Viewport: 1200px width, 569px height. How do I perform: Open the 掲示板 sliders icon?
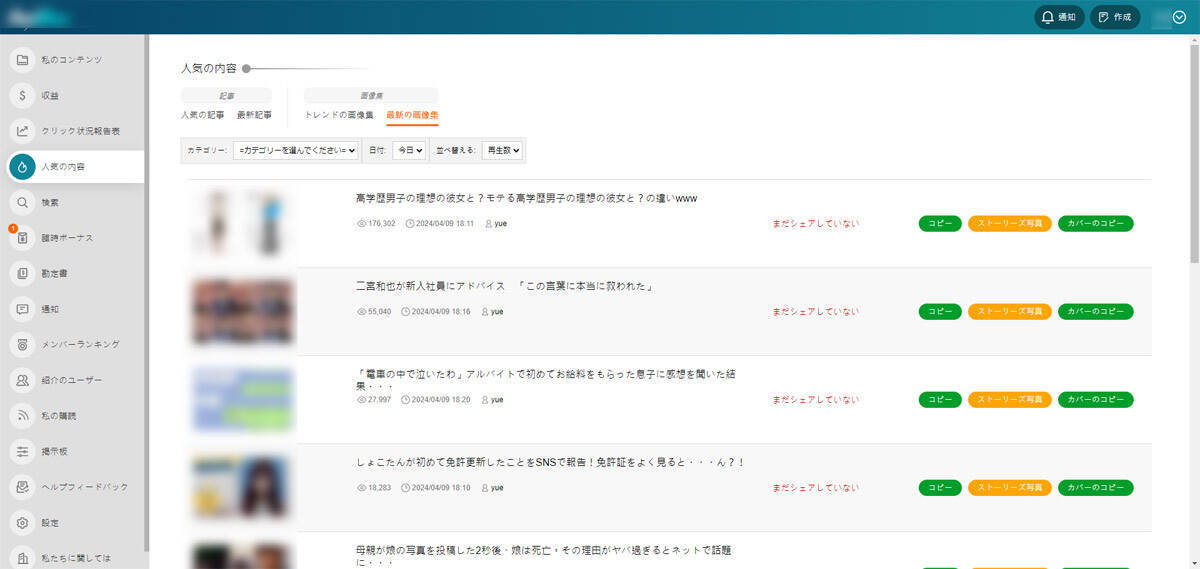click(x=22, y=451)
